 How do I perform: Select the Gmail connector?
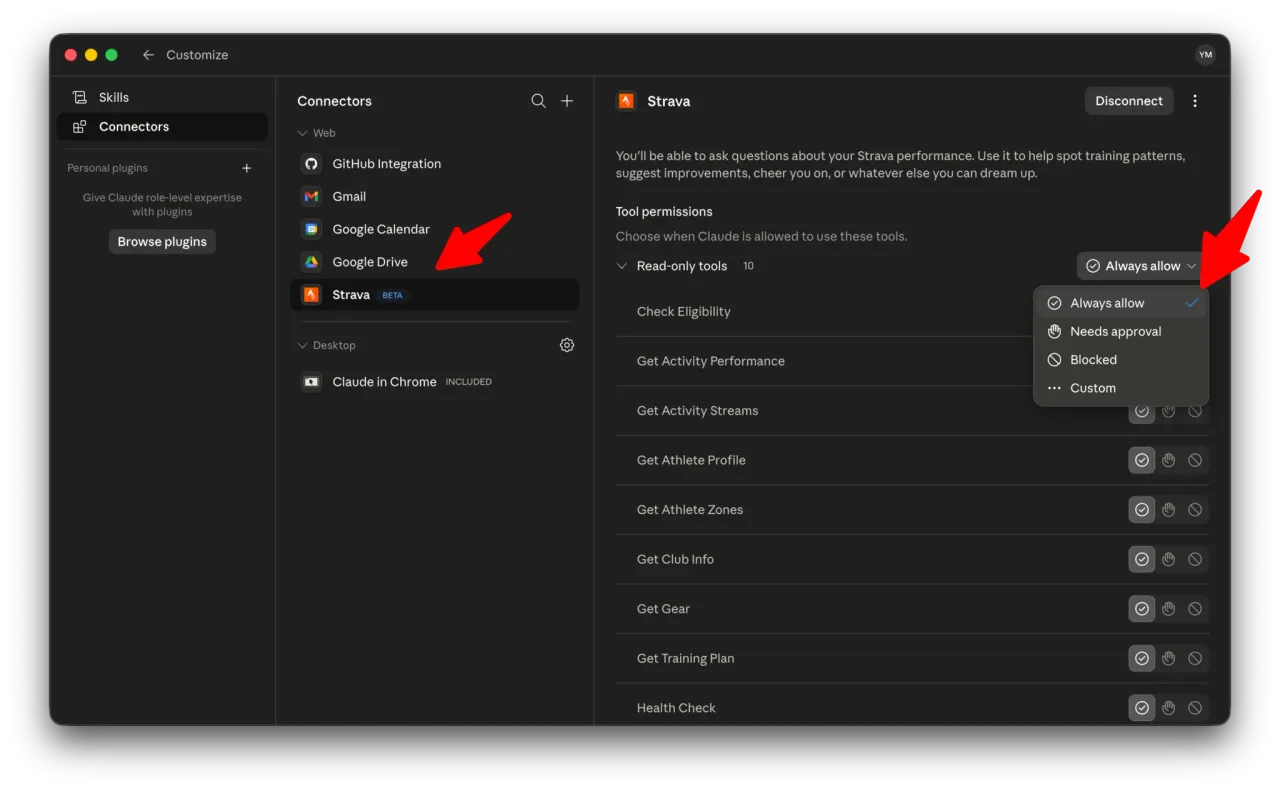pyautogui.click(x=435, y=197)
